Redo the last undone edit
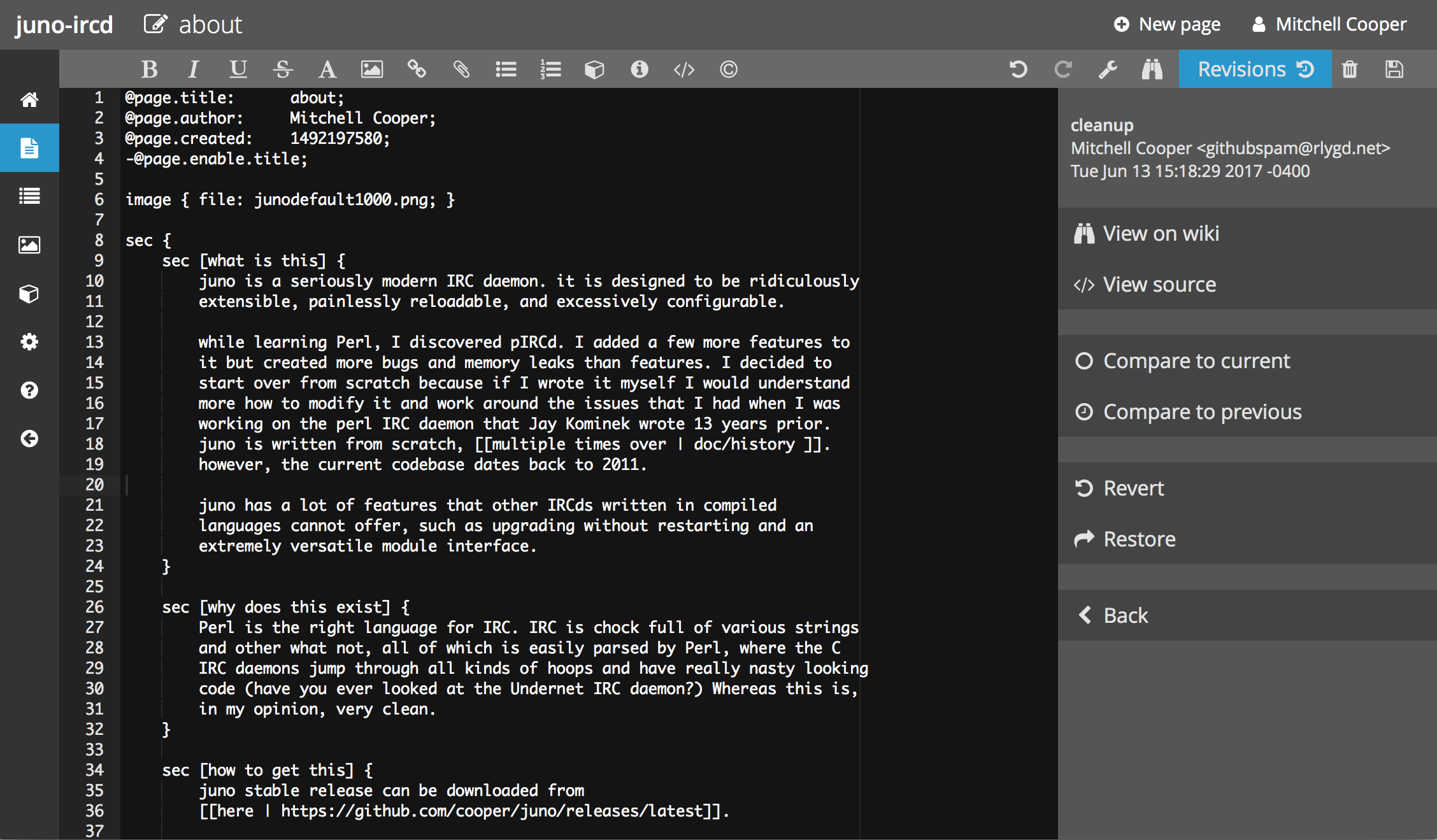 click(1063, 69)
